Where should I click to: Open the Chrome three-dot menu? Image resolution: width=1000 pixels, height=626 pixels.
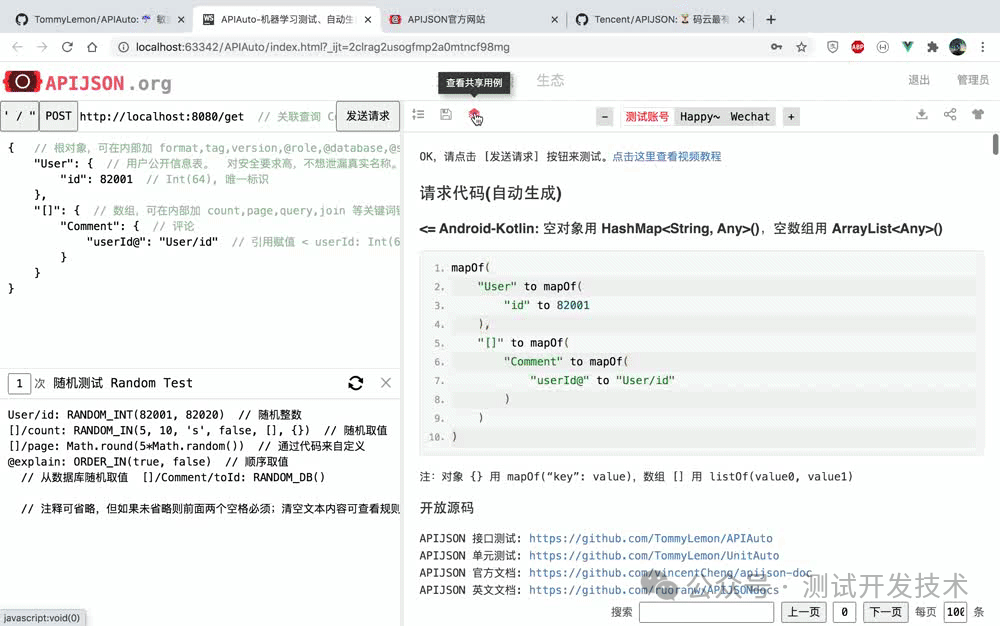click(983, 47)
